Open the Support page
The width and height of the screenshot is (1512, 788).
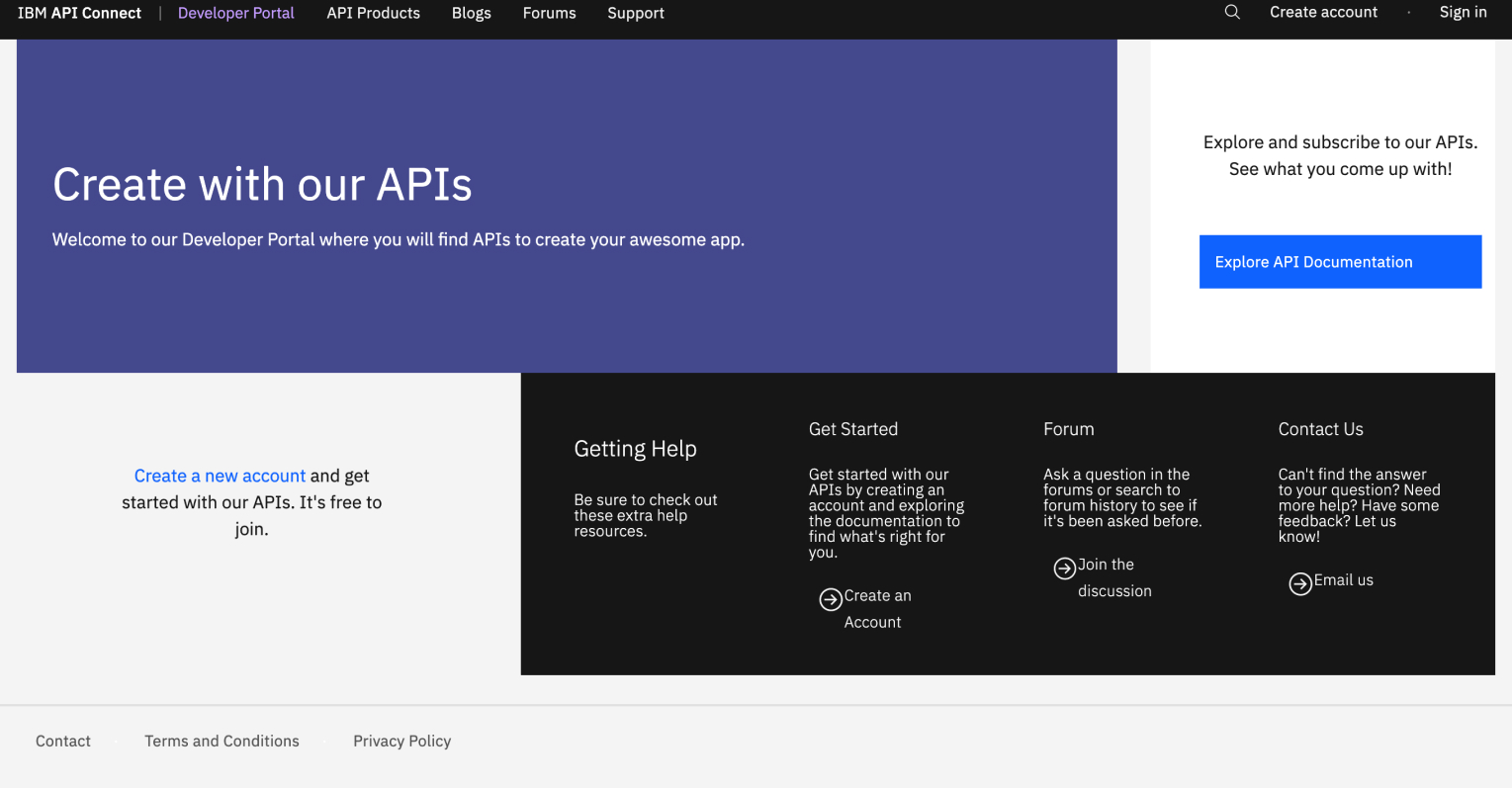click(x=635, y=13)
